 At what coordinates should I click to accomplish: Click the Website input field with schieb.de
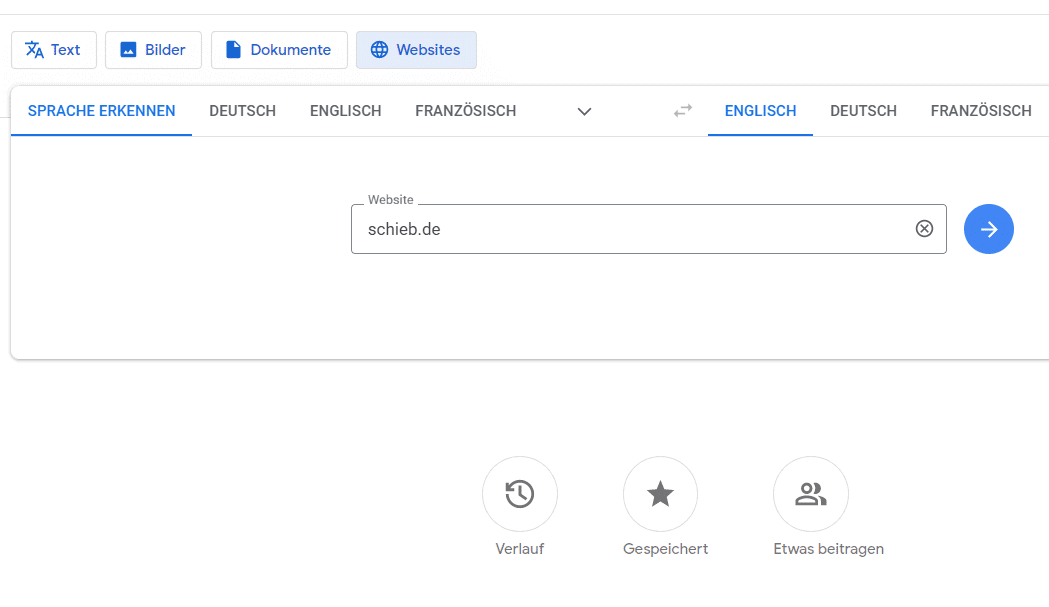630,229
